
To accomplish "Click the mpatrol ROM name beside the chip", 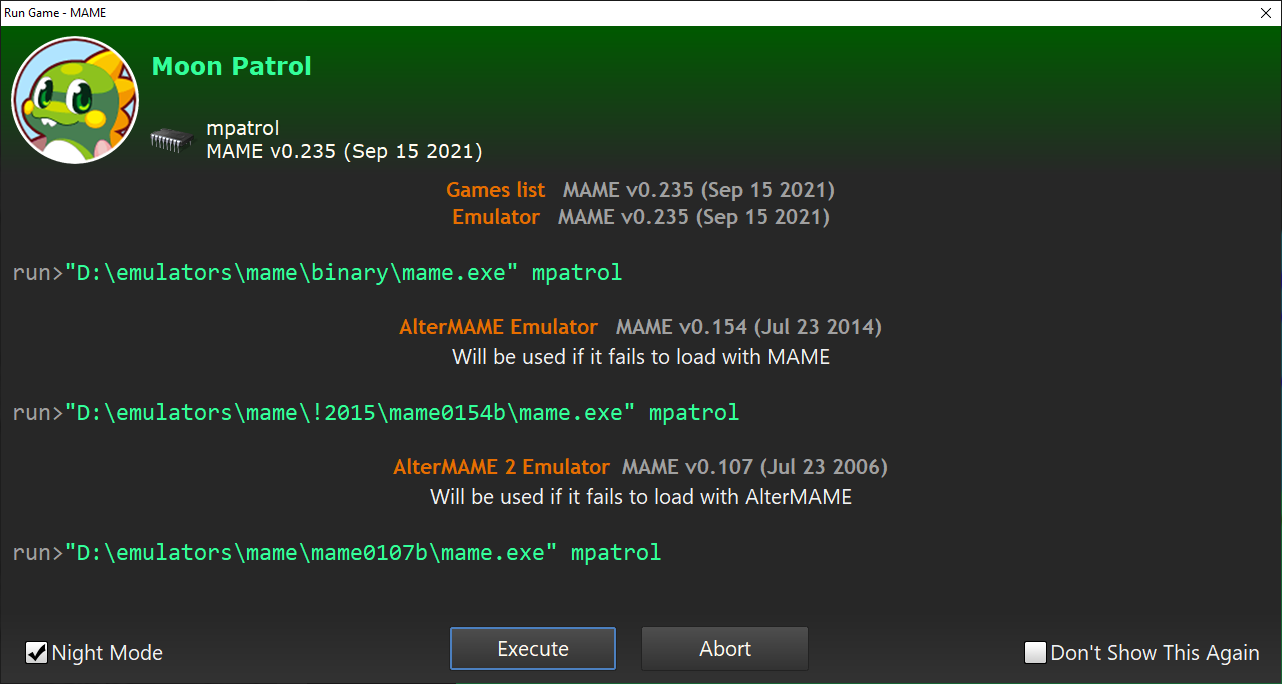I will 242,128.
